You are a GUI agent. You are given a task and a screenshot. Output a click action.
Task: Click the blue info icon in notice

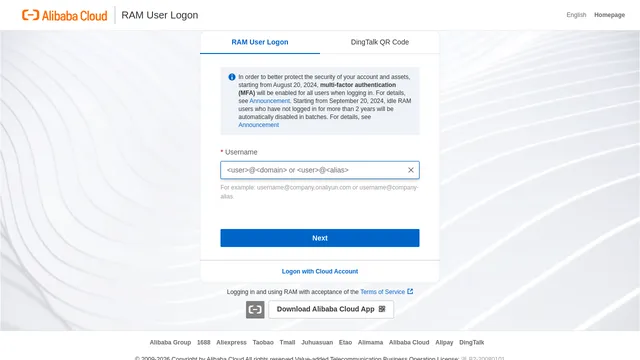click(x=232, y=77)
